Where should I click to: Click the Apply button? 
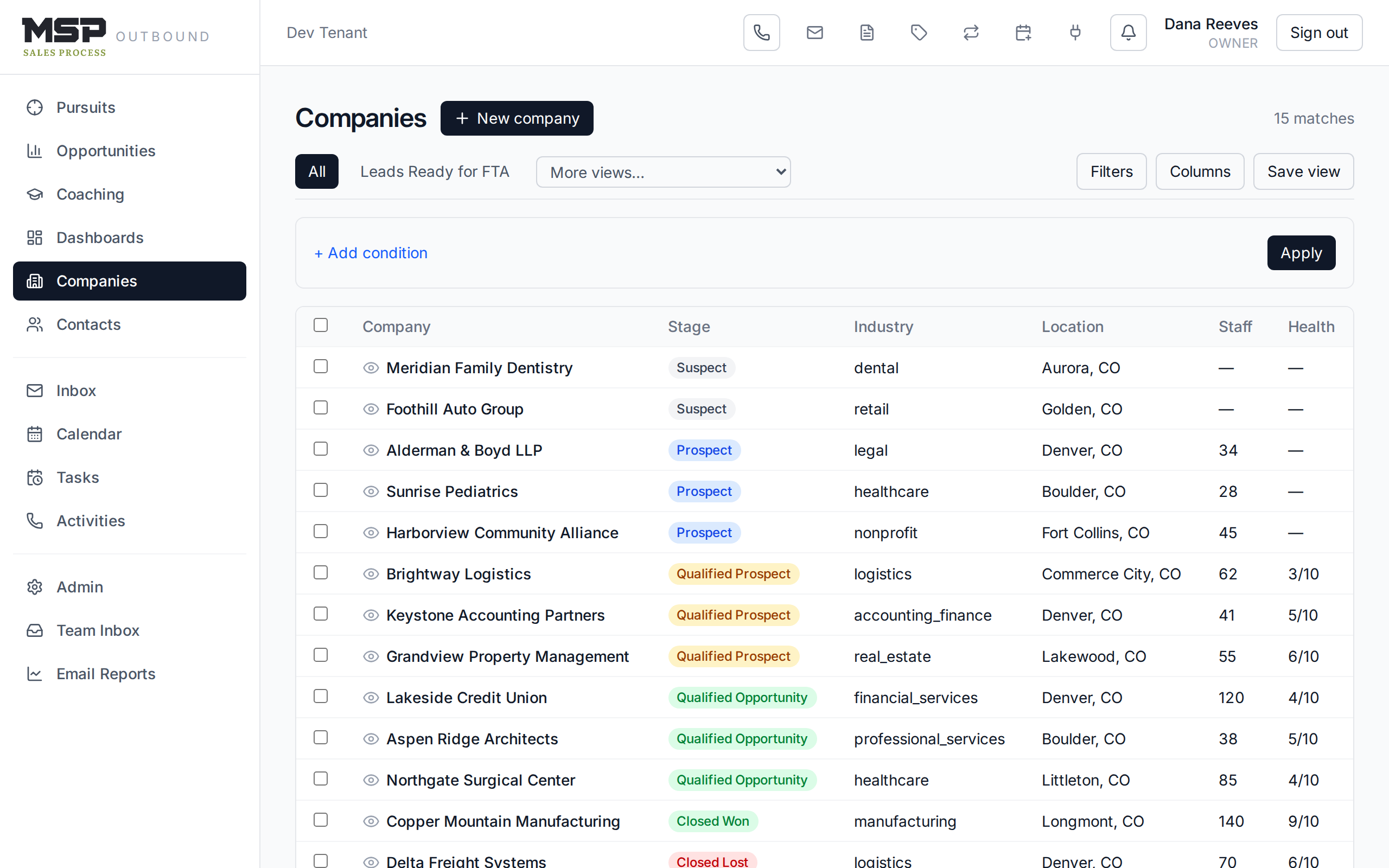(x=1301, y=253)
